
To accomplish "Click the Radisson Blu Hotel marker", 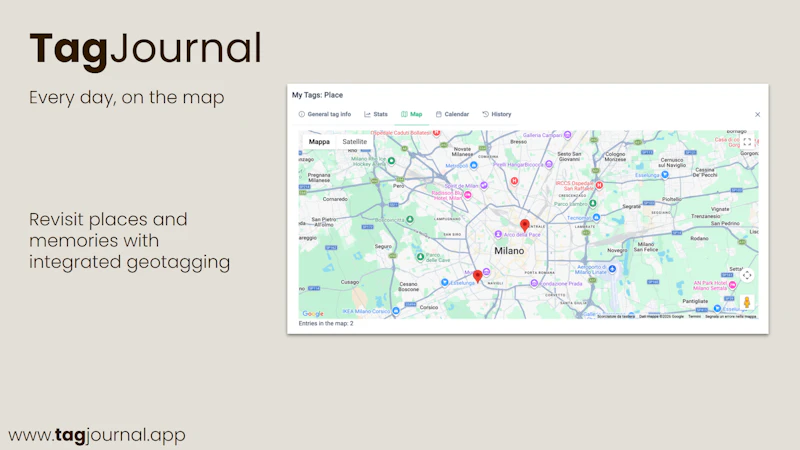I will tap(468, 195).
